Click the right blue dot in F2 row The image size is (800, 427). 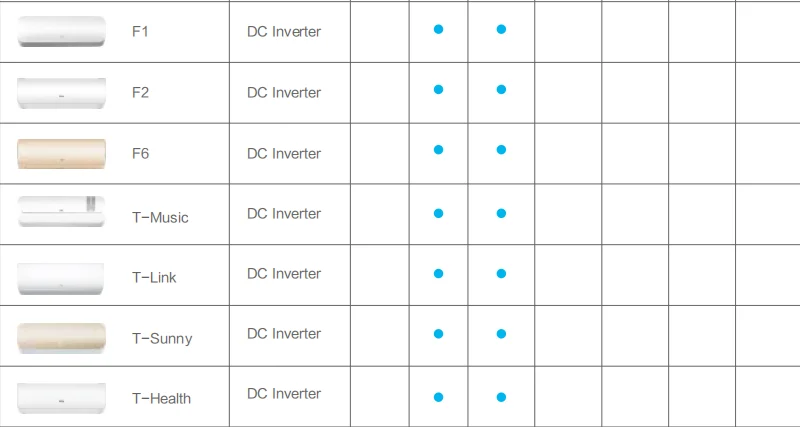tap(501, 90)
